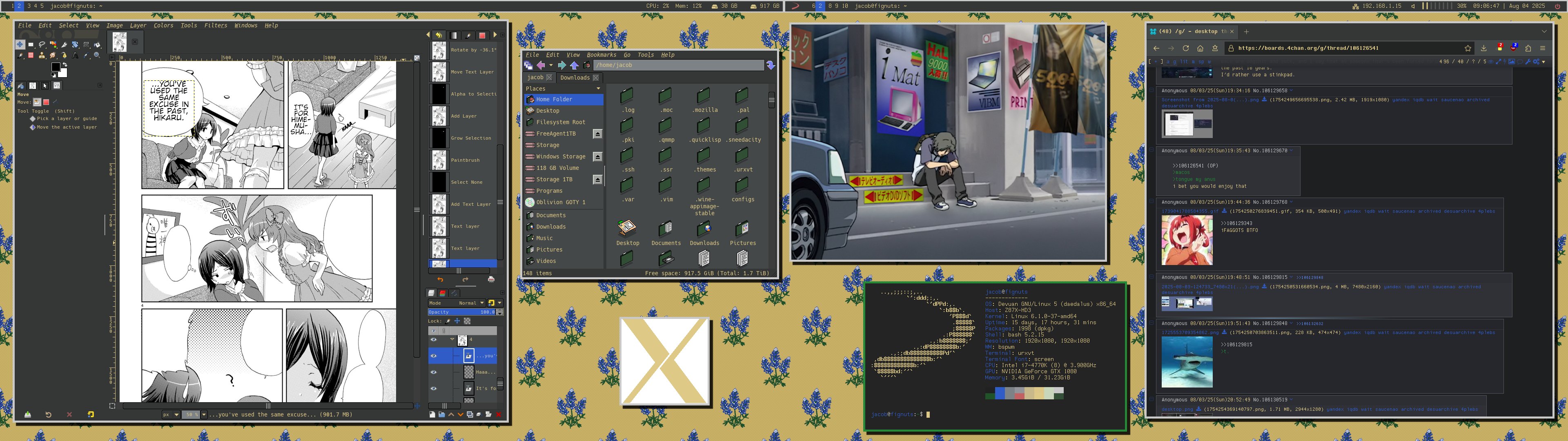1568x441 pixels.
Task: Select the Zoom magnifier tool in GIMP
Action: click(x=98, y=56)
